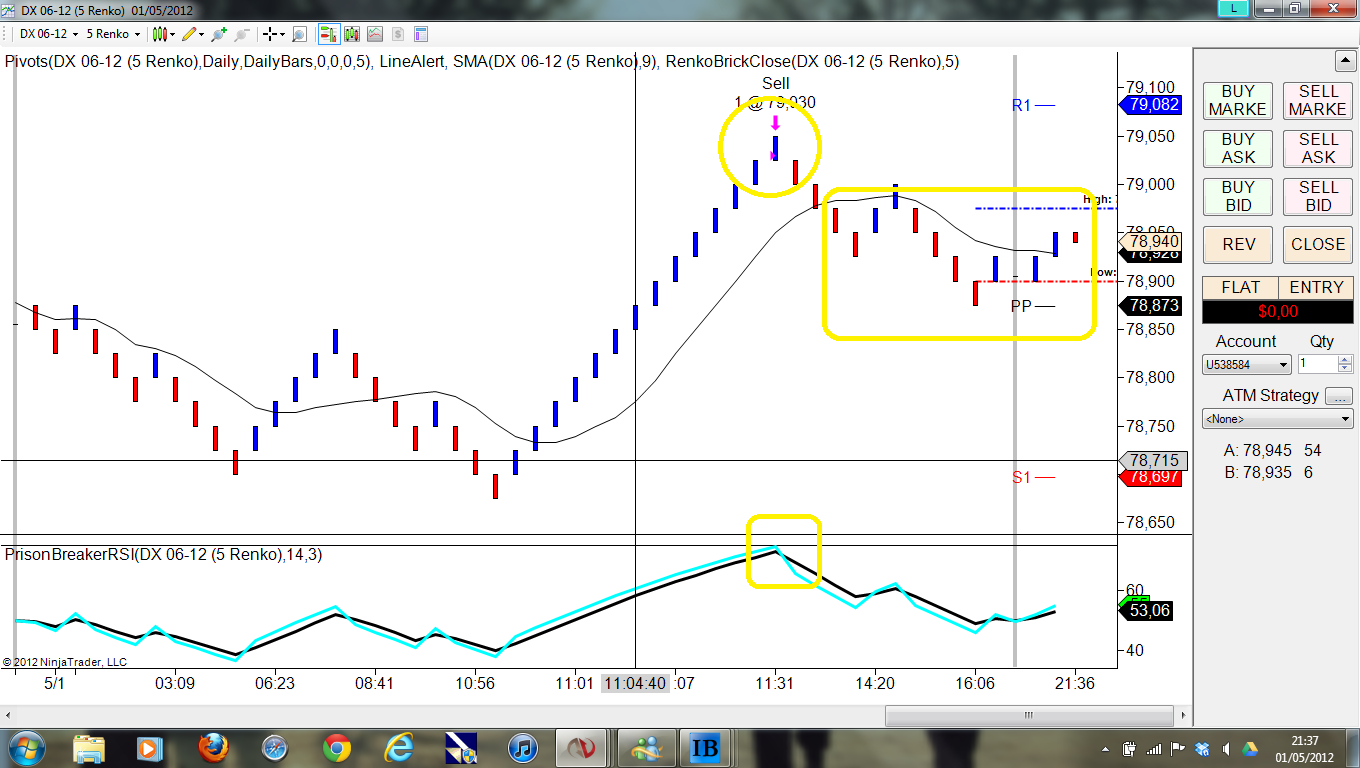Open the Account U538584 dropdown

1247,365
